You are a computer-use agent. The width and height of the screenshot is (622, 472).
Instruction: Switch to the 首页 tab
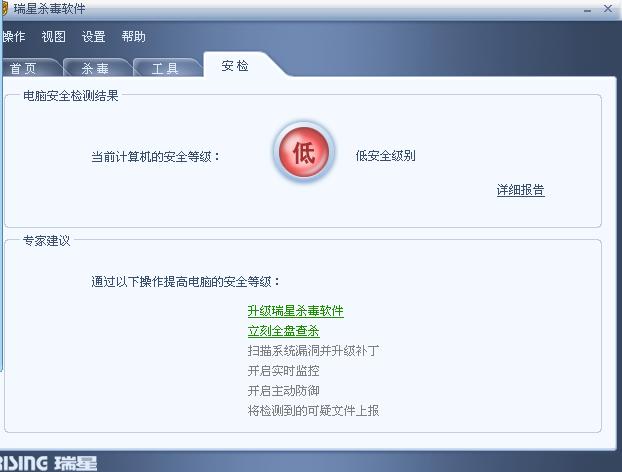coord(31,68)
